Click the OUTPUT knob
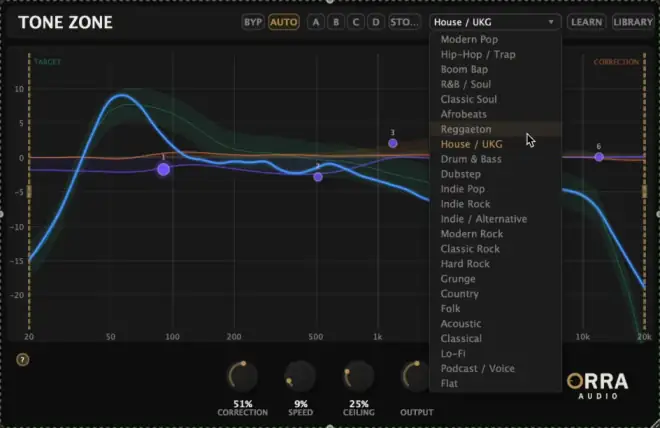 pos(416,376)
